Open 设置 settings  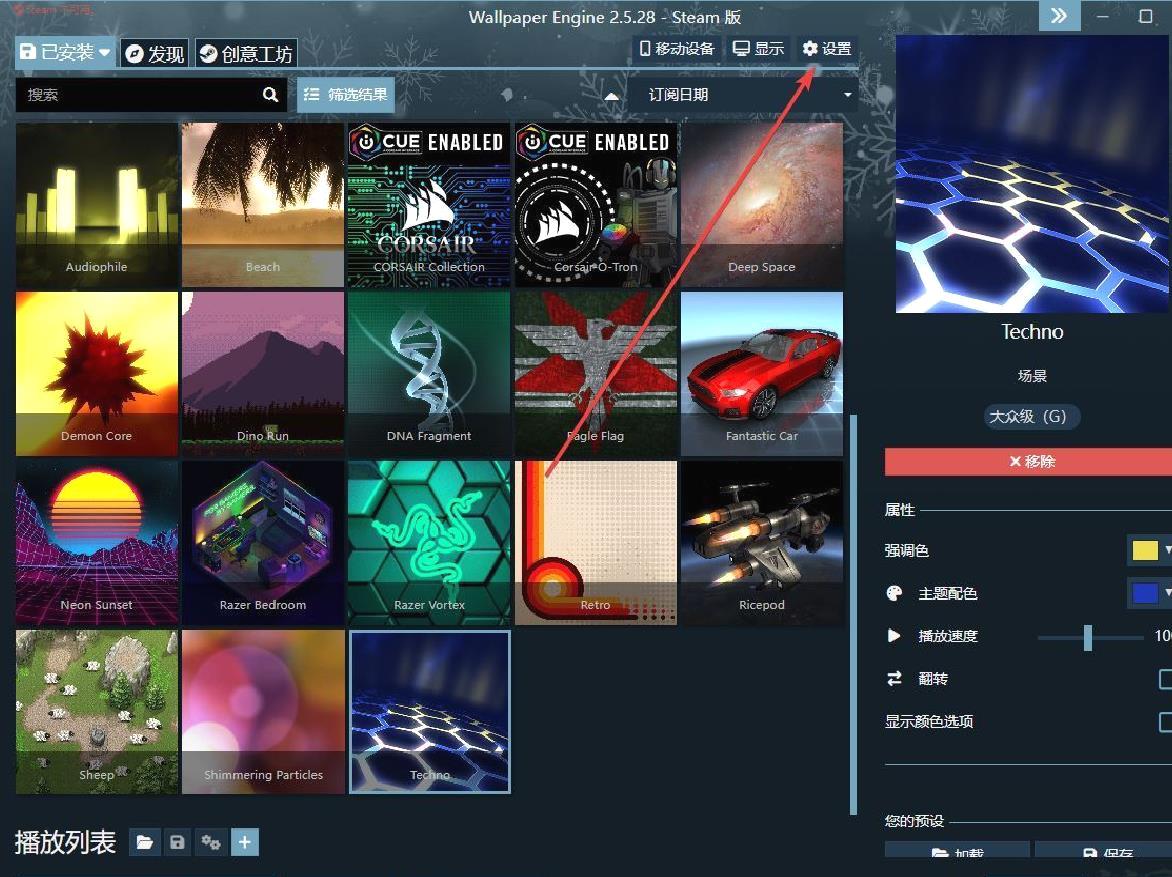[x=827, y=49]
